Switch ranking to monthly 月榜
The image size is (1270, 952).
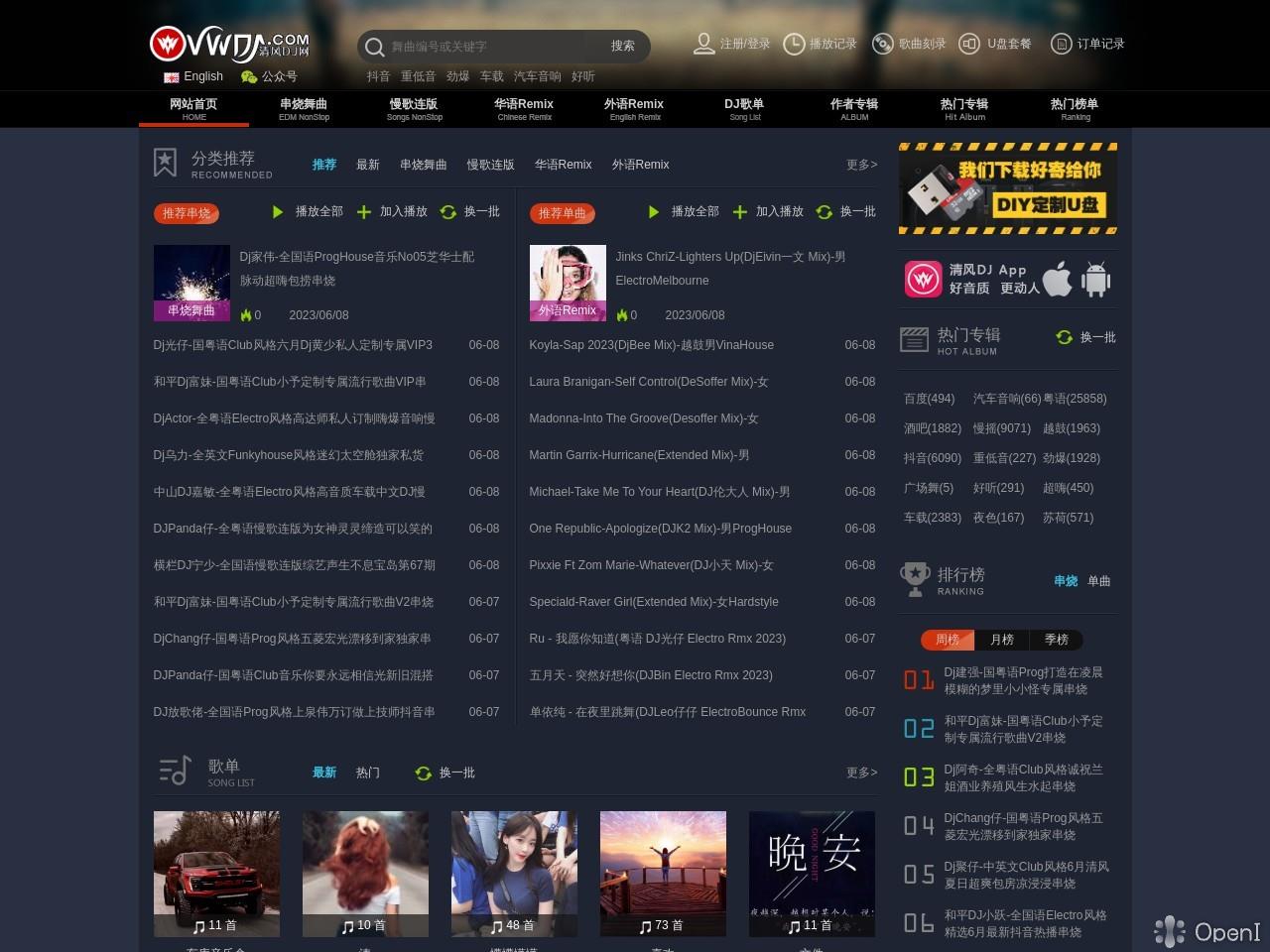tap(1002, 640)
